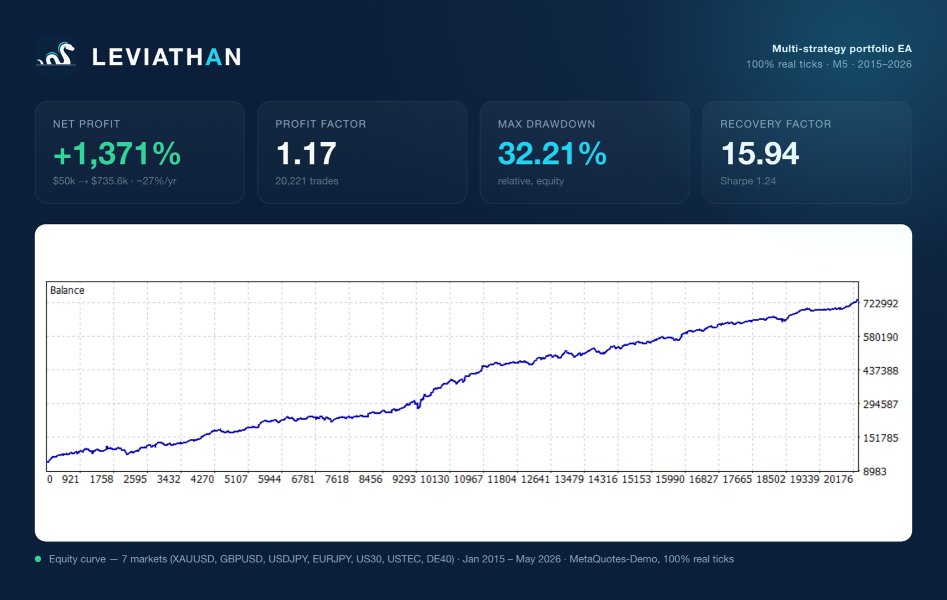Screen dimensions: 947x600
Task: Click the 19339 x-axis tick label
Action: 804,479
